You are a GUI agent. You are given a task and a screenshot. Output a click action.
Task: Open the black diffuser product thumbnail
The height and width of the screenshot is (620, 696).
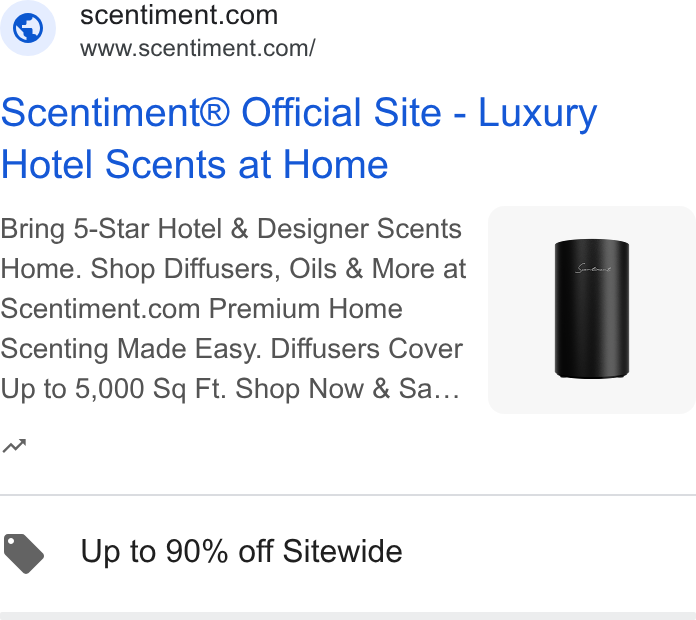tap(592, 309)
